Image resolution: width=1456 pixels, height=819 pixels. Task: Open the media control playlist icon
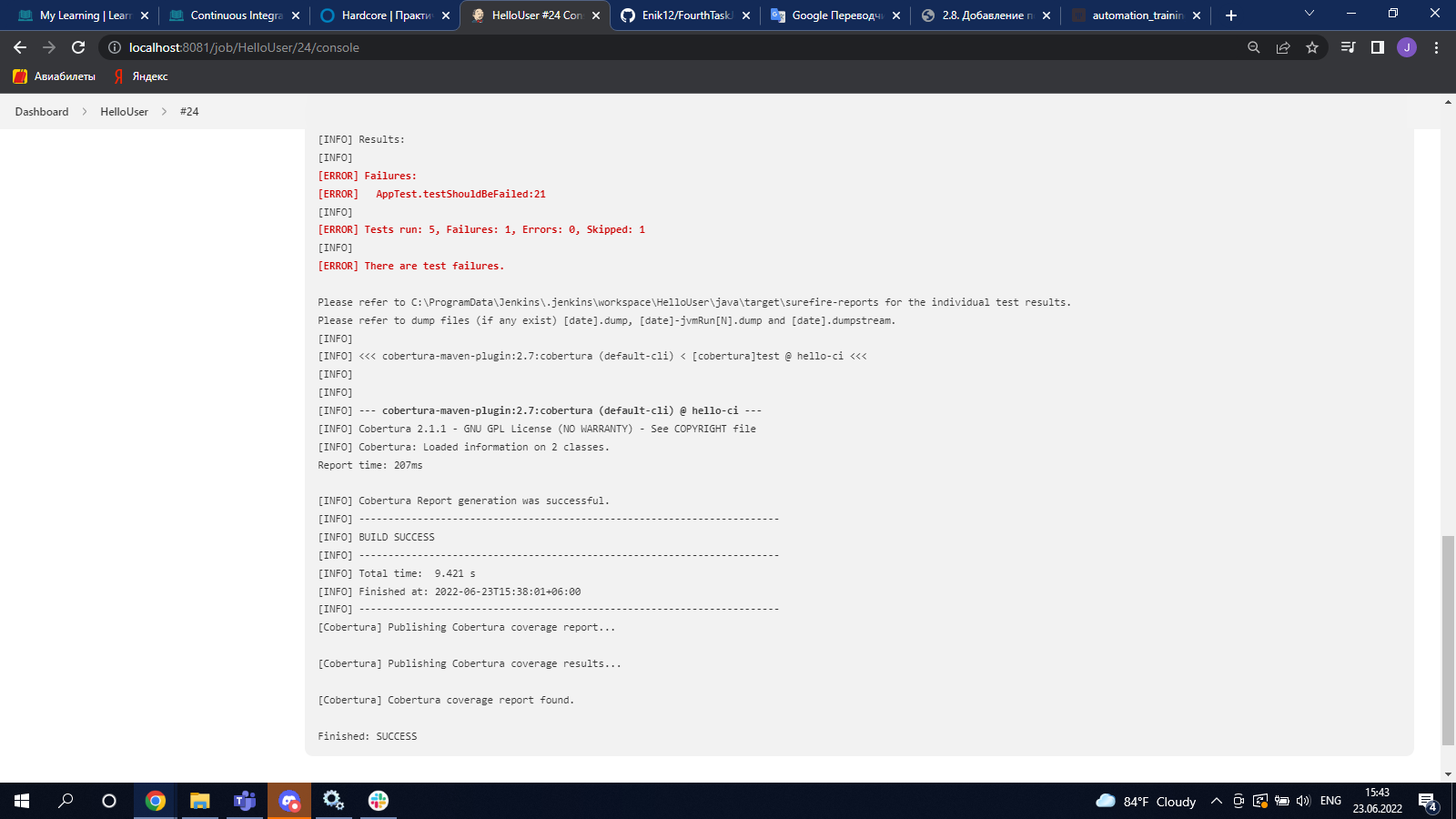1349,47
